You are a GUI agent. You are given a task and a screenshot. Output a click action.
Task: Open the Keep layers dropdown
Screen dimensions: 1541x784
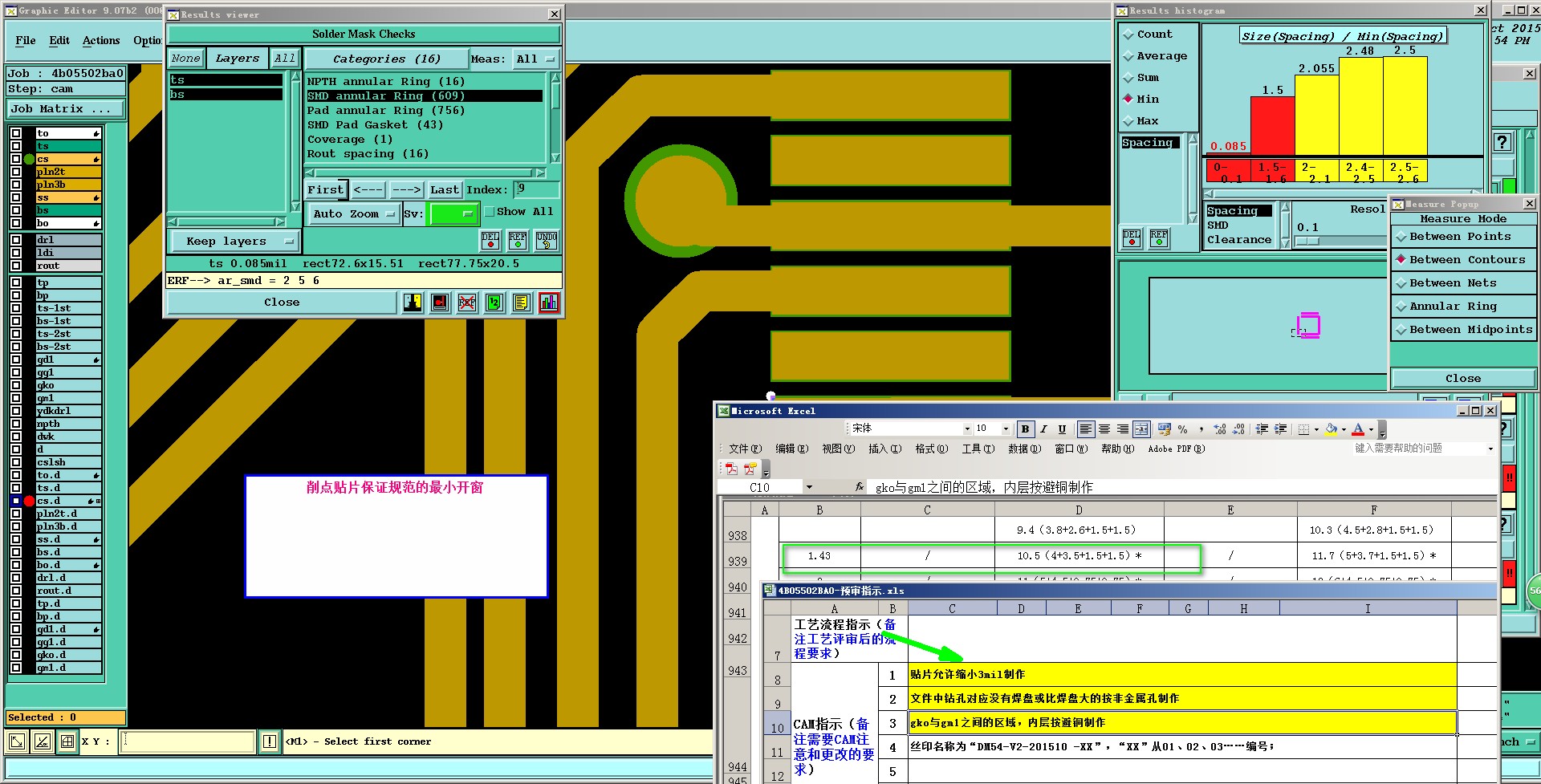234,242
